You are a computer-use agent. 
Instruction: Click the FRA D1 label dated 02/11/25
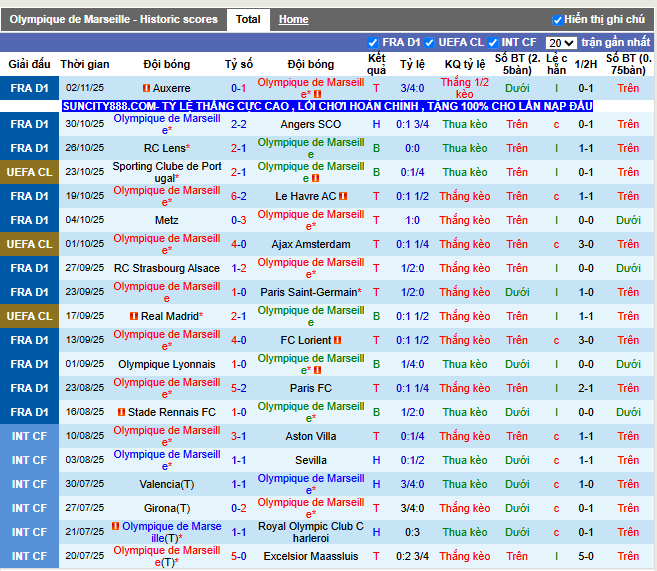coord(29,88)
